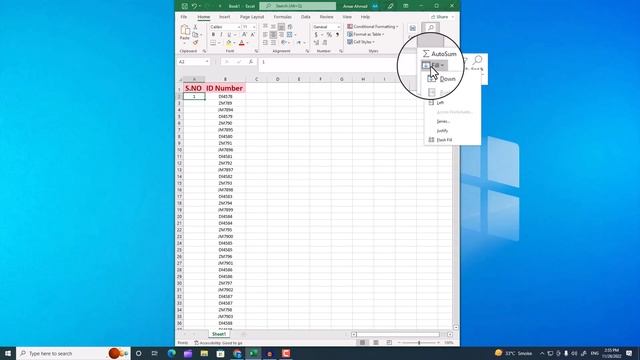Click the Insert Function fx icon
Screen dimensions: 640x360
tap(251, 62)
